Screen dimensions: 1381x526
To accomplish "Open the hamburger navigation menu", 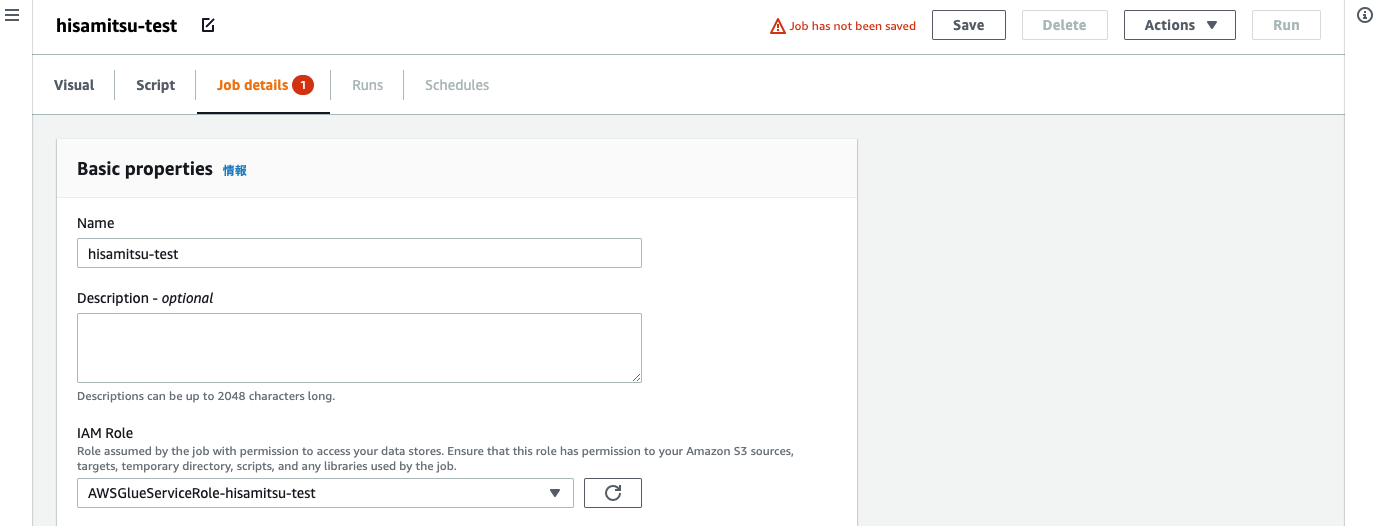I will (13, 17).
